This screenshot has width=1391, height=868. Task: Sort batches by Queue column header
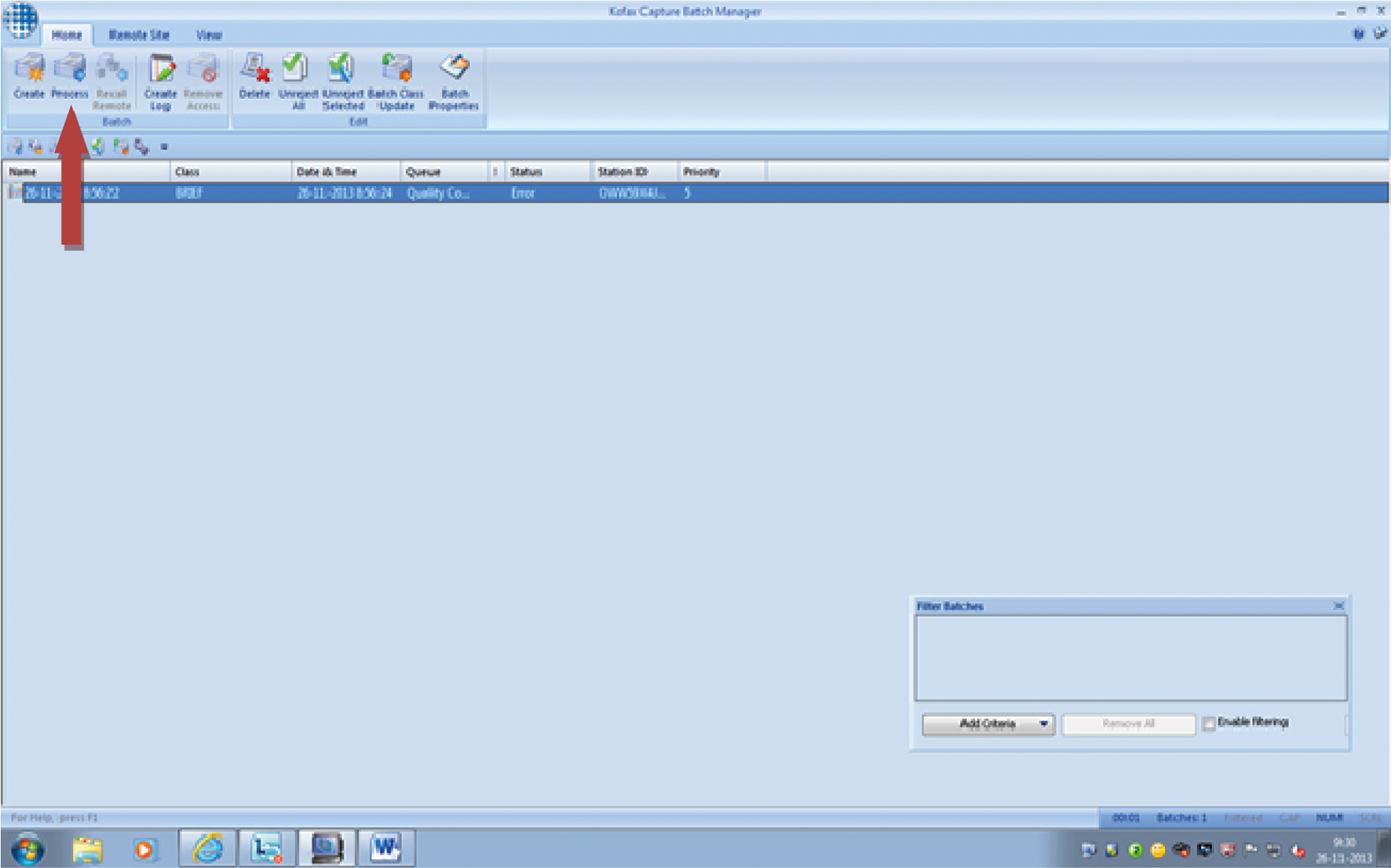pos(424,172)
